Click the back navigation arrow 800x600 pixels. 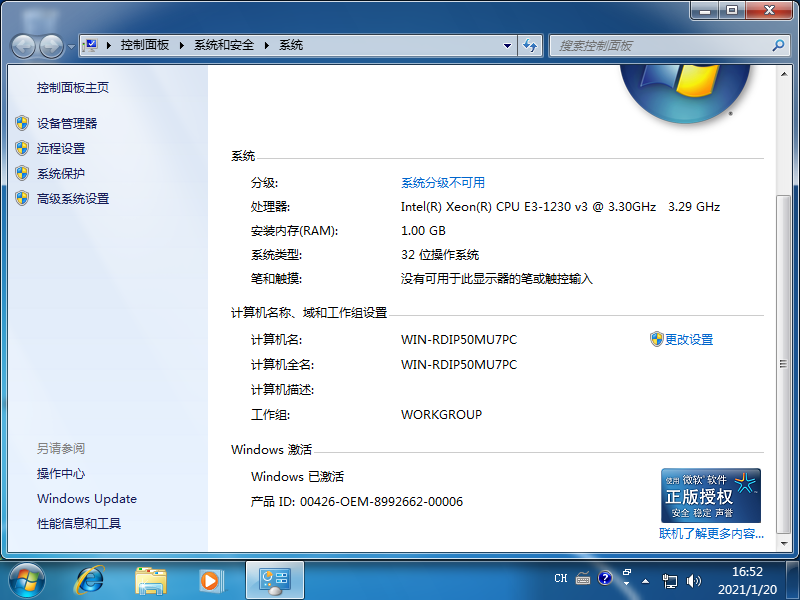point(24,45)
